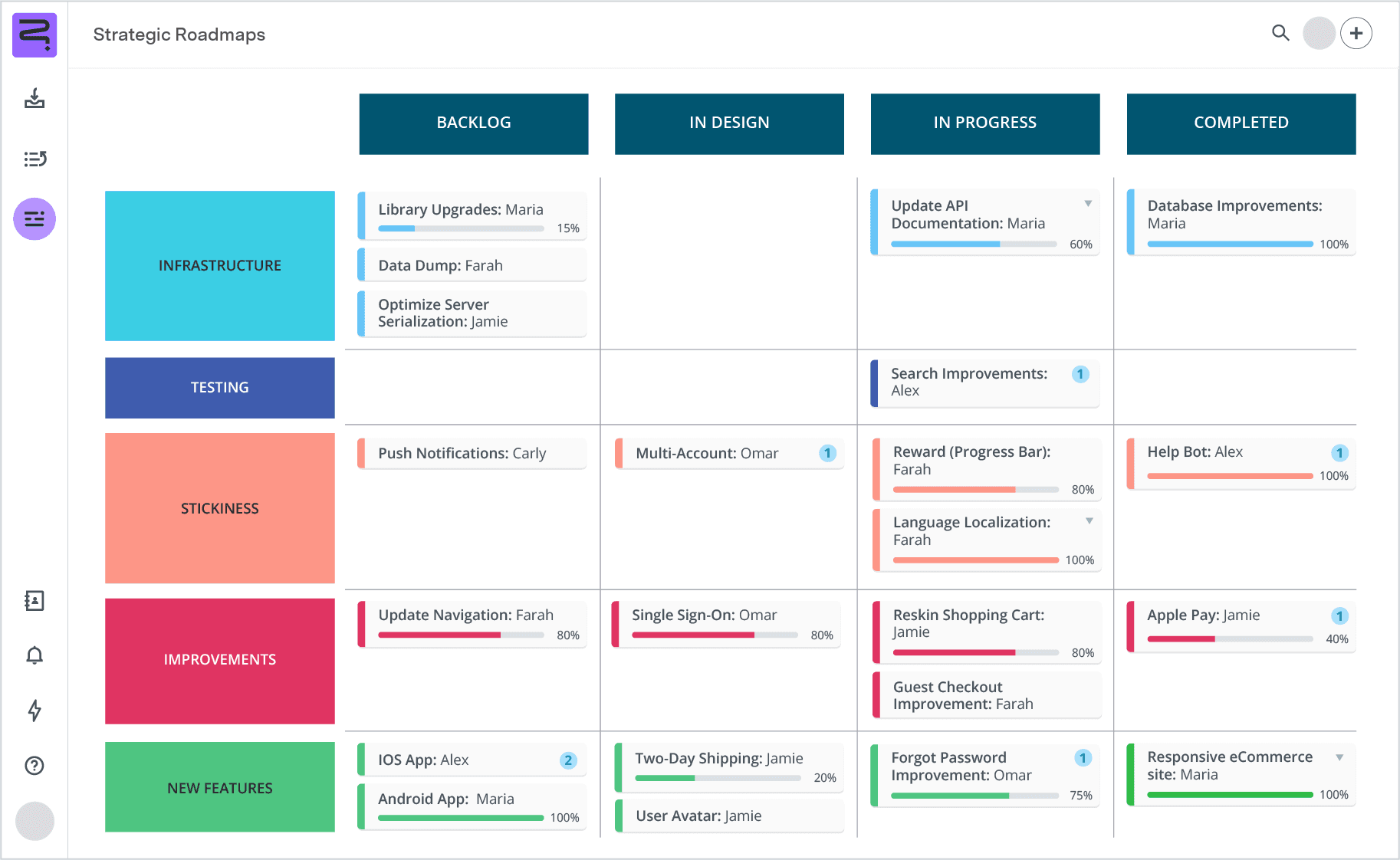This screenshot has height=860, width=1400.
Task: Open help via the question mark icon
Action: tap(35, 766)
